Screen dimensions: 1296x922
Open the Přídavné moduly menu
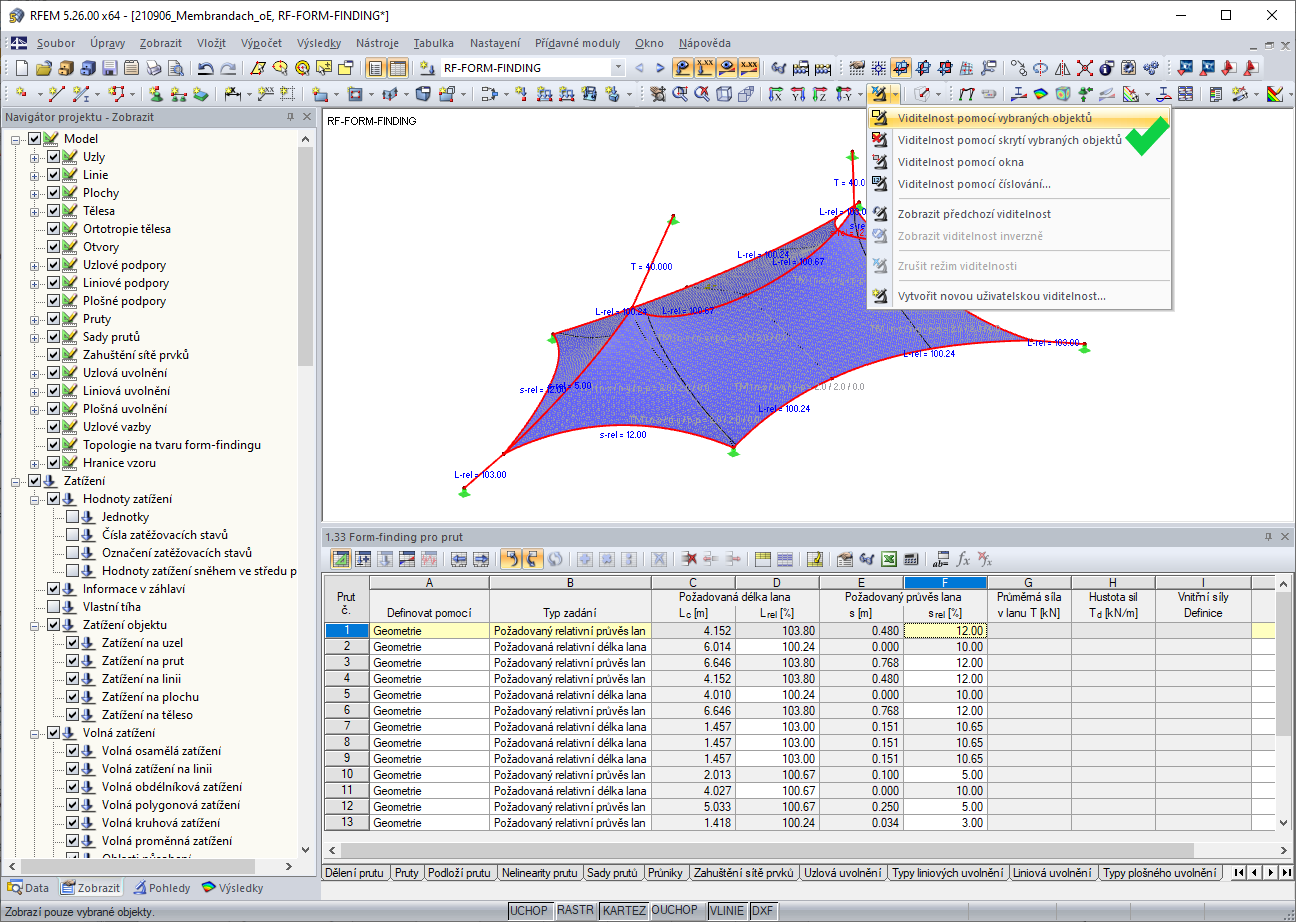click(577, 43)
